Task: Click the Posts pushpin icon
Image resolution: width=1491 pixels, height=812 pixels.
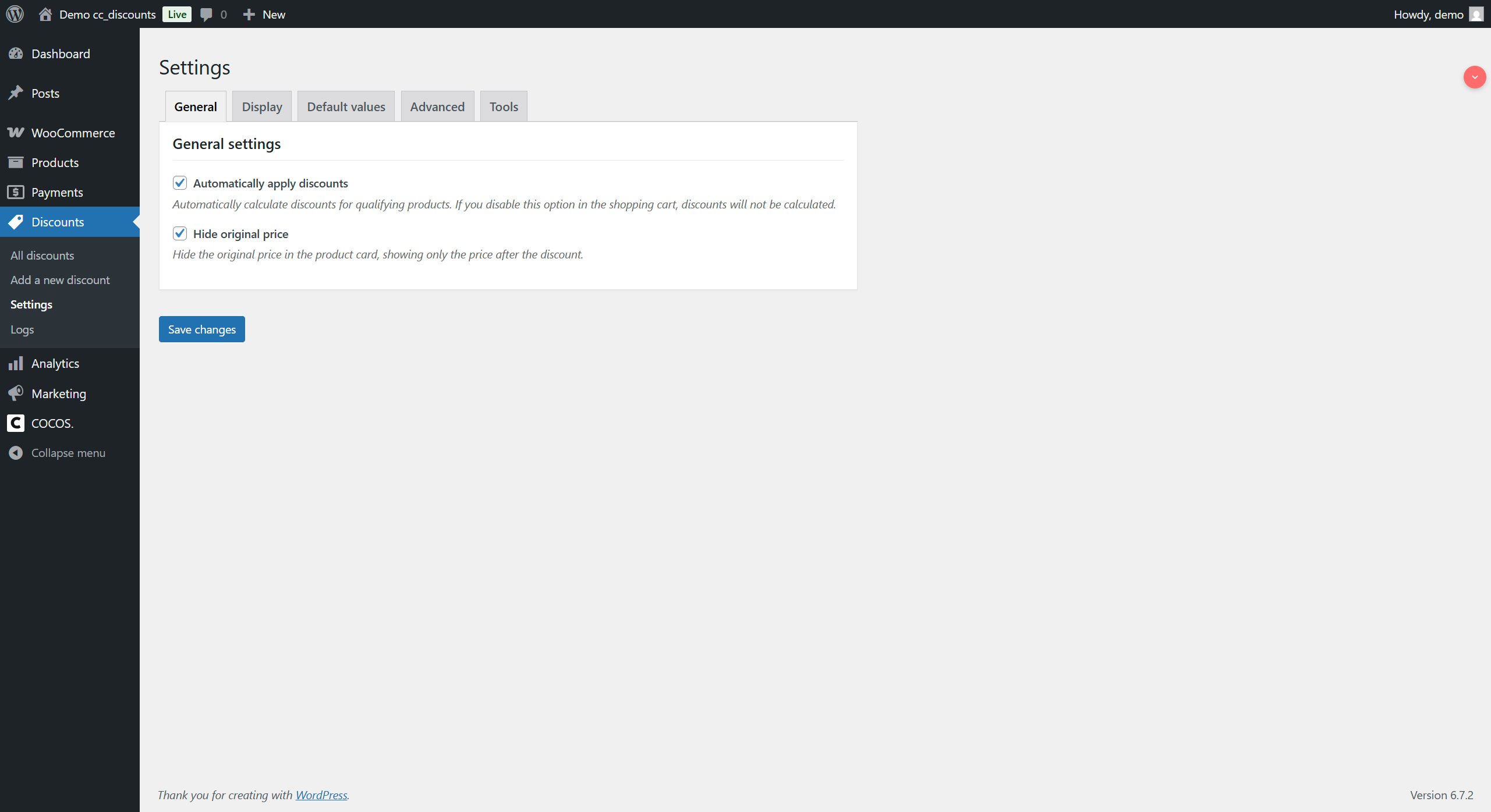Action: [16, 93]
